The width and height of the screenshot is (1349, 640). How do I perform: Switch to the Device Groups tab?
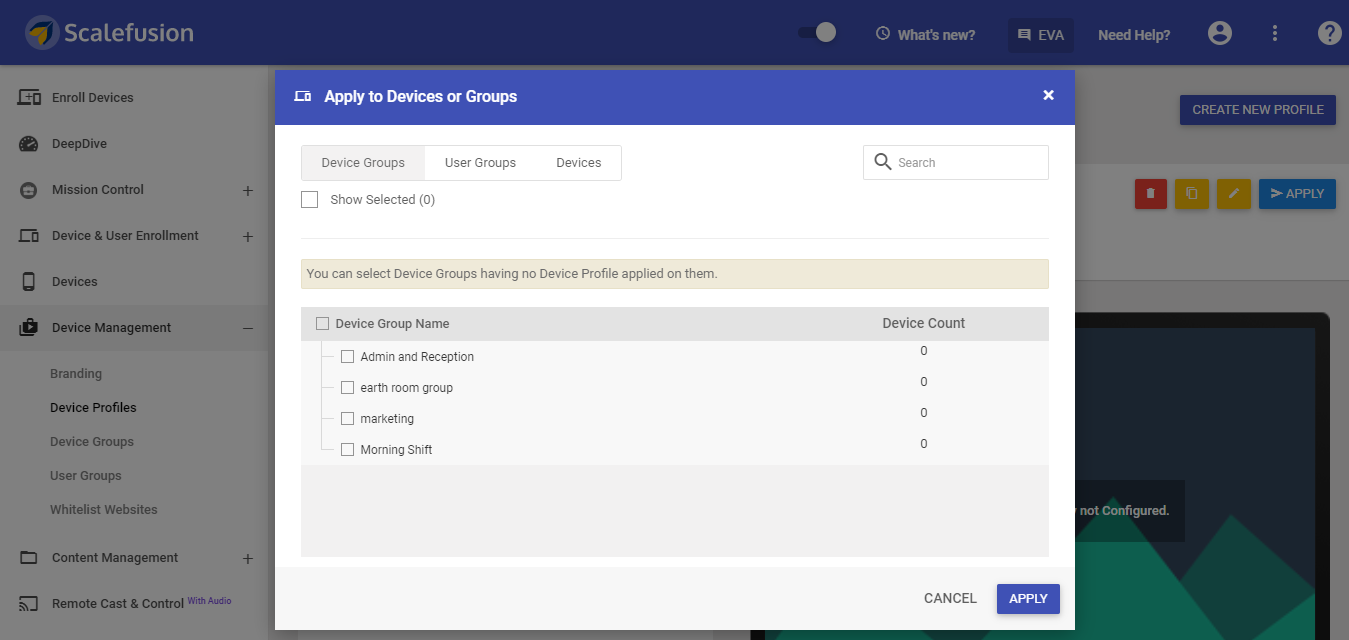coord(363,163)
